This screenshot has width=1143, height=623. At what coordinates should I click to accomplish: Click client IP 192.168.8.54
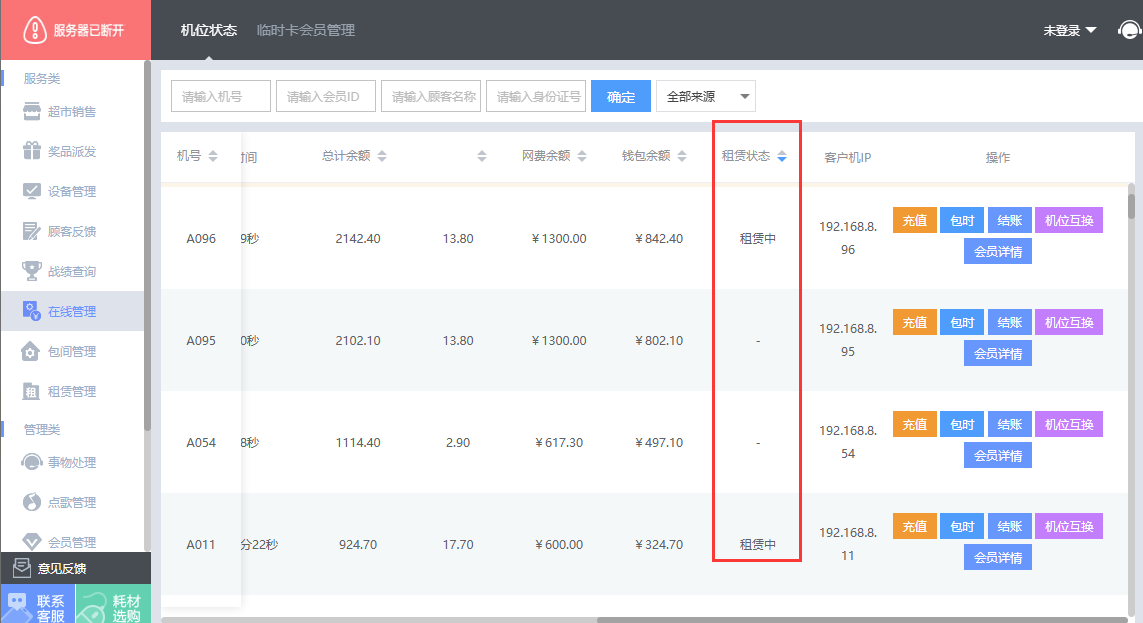(848, 442)
